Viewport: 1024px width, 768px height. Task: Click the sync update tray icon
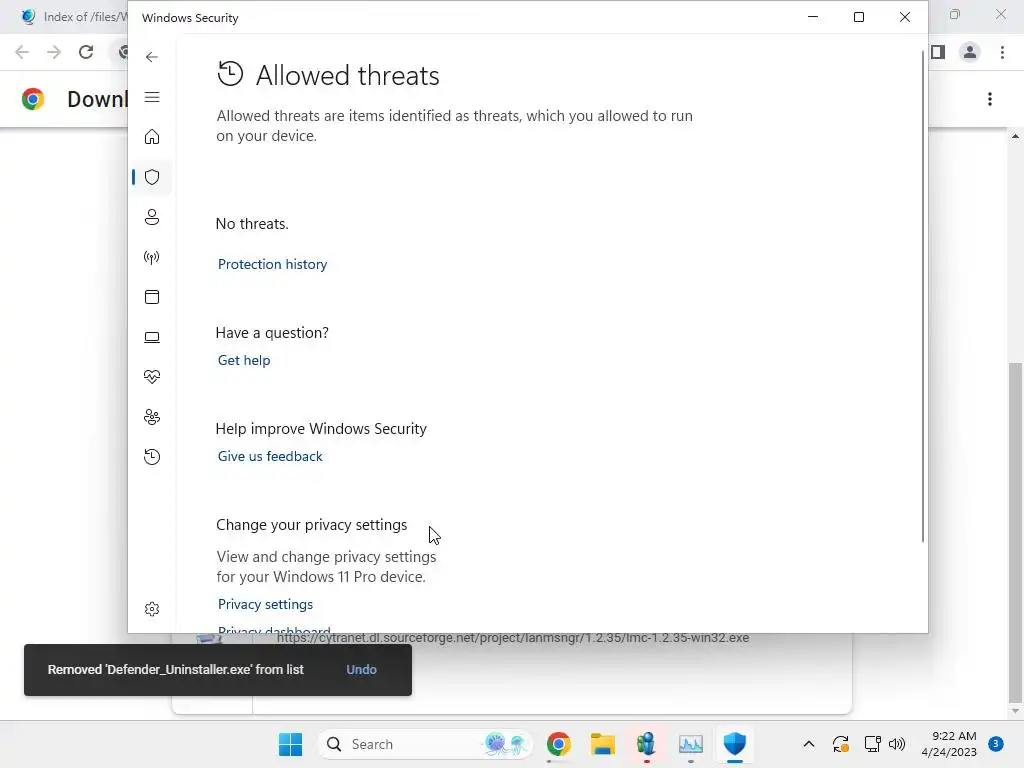[840, 744]
